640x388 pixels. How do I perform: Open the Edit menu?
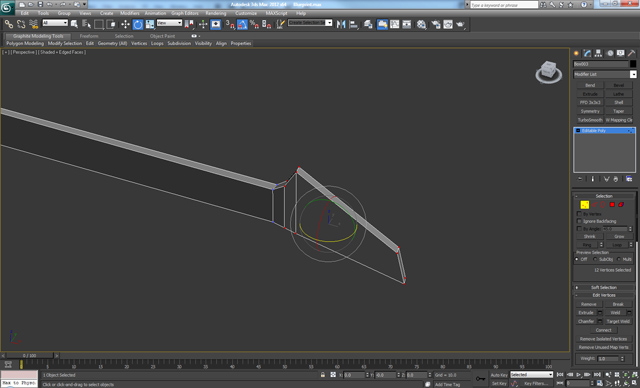tap(25, 13)
